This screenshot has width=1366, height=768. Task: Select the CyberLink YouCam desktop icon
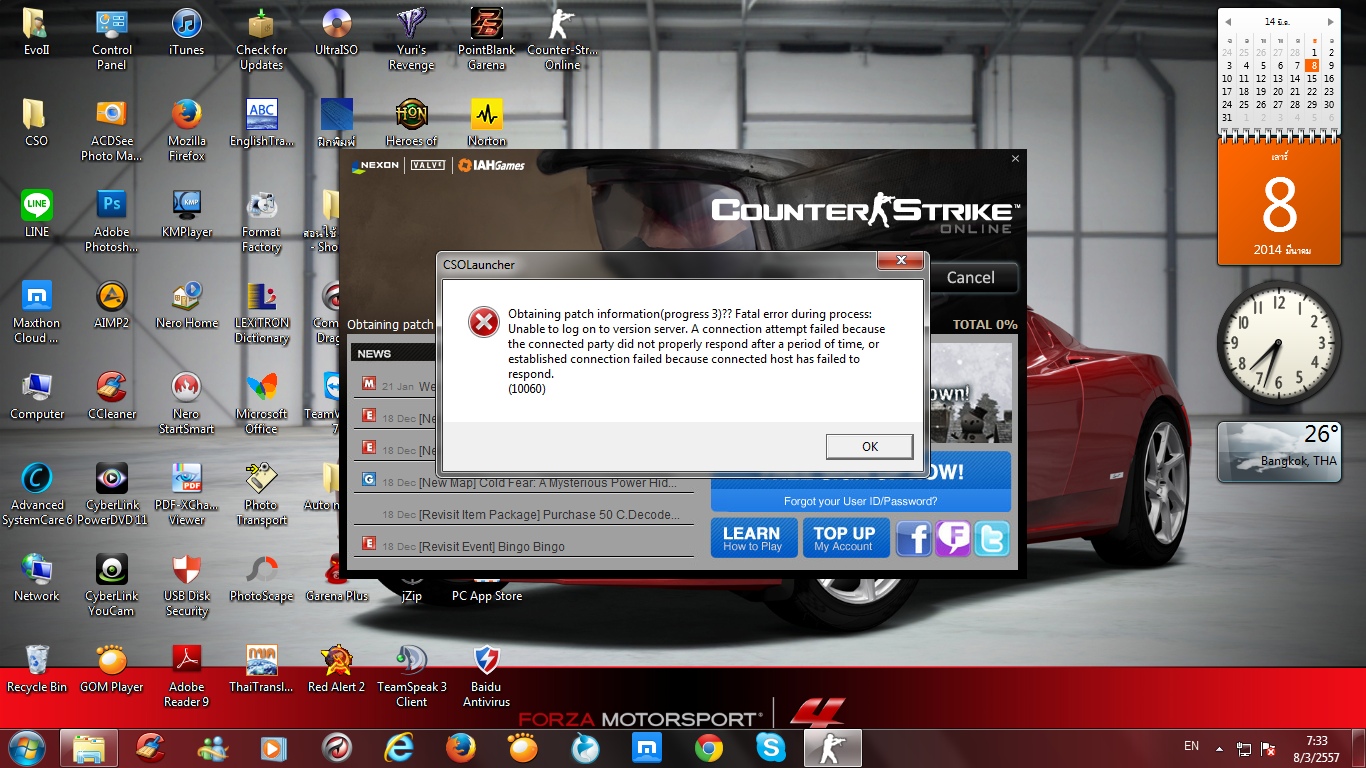[x=112, y=586]
